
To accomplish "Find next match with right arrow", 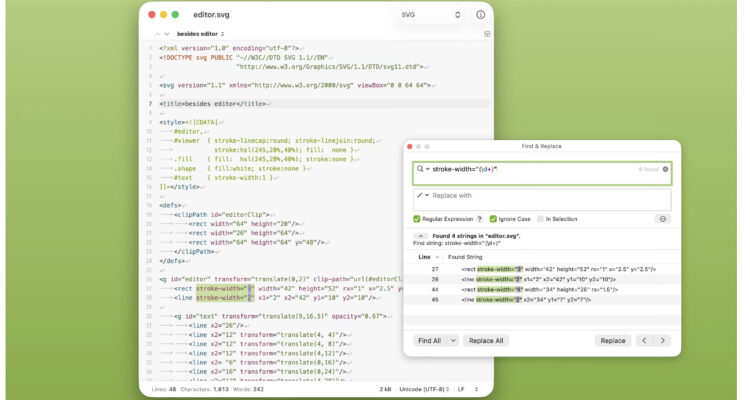I will click(662, 340).
